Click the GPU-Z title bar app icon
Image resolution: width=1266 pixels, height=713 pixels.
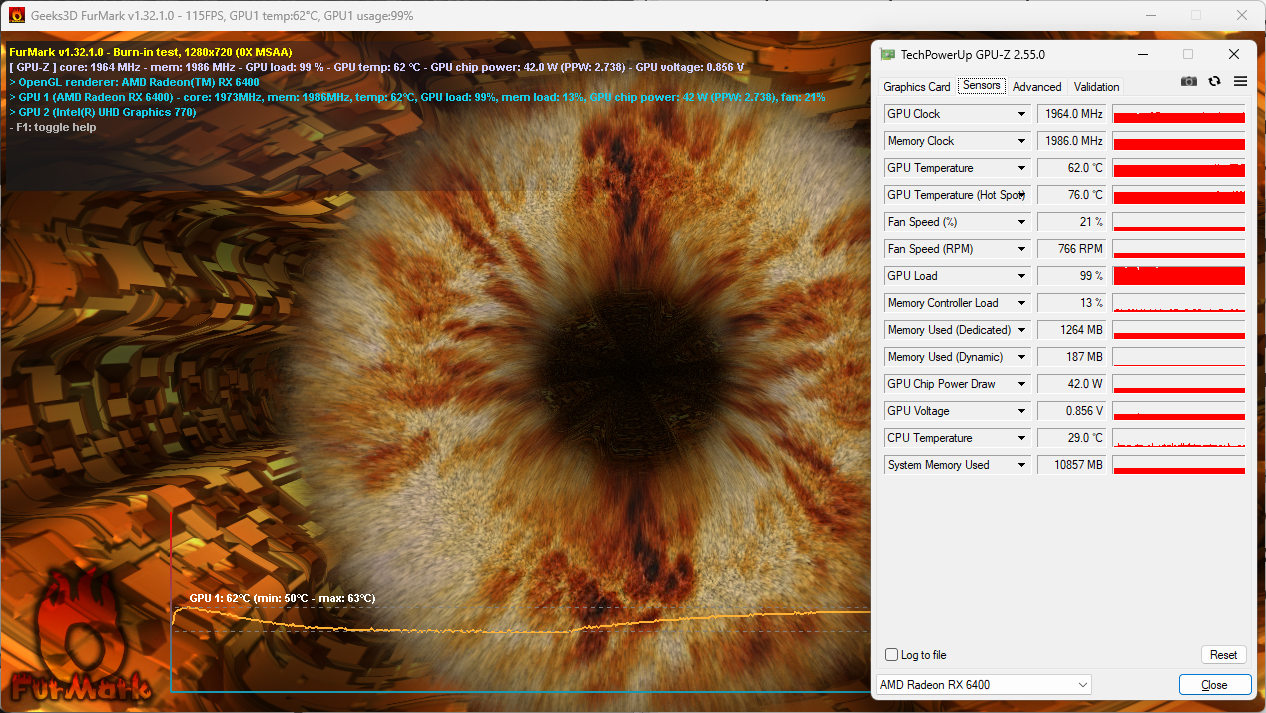[x=887, y=54]
